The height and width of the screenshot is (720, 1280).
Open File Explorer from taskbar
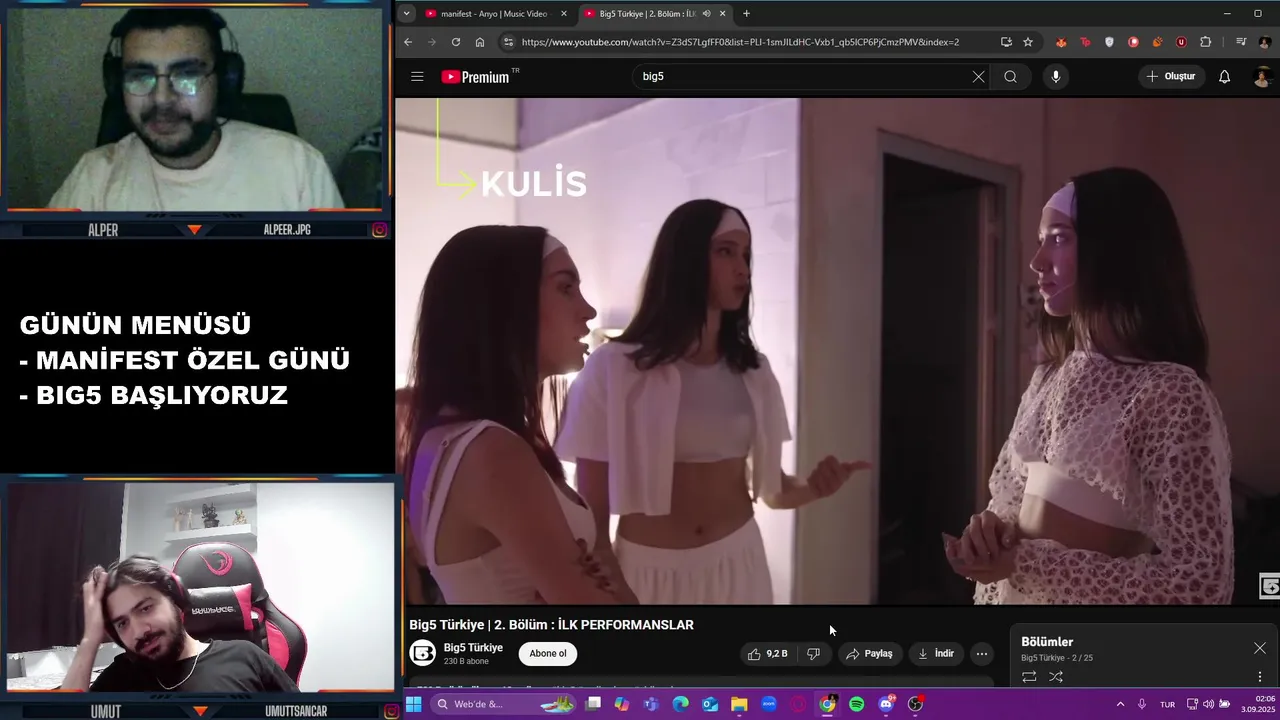[739, 704]
